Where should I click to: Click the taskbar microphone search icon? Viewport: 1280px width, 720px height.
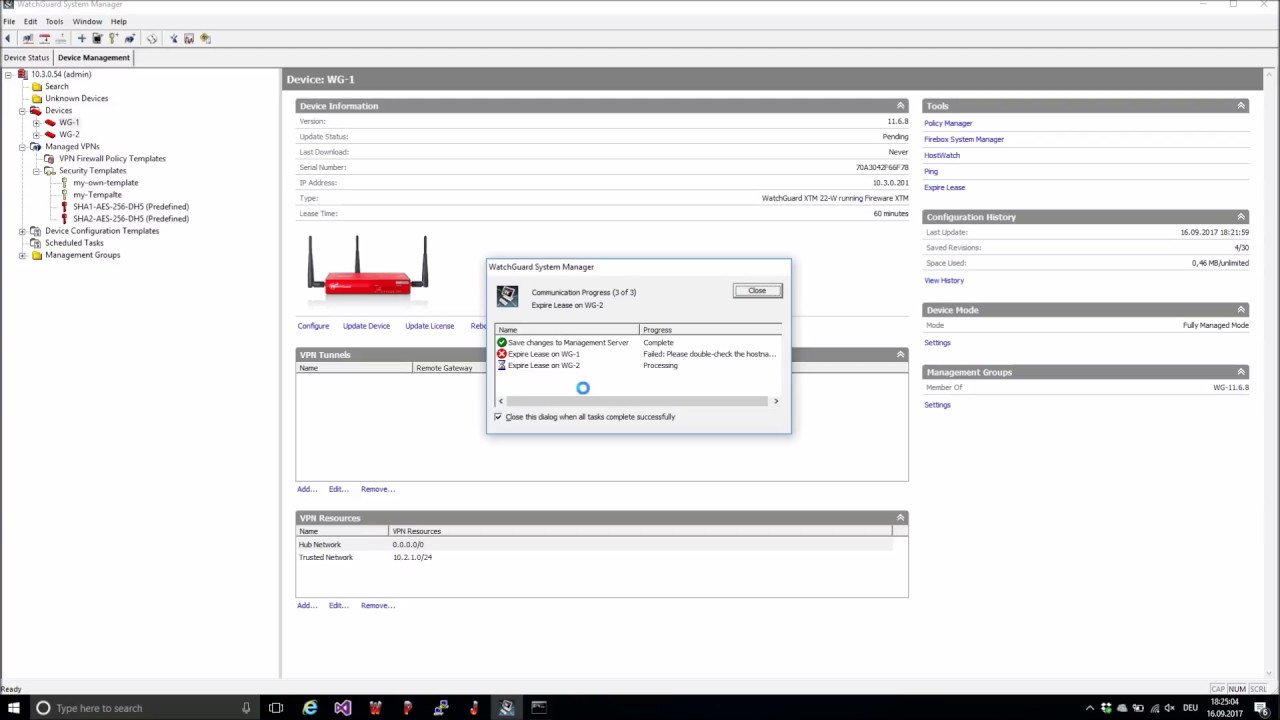[x=246, y=708]
